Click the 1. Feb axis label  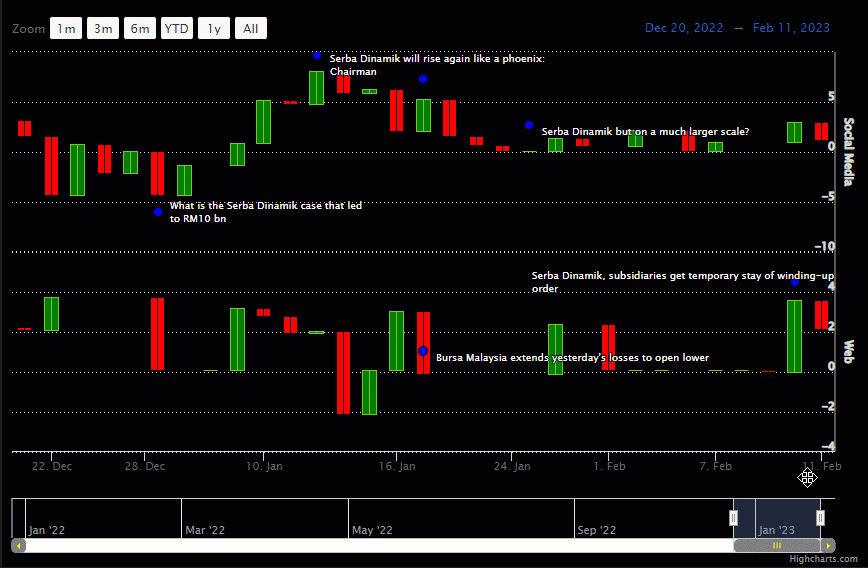tap(609, 466)
